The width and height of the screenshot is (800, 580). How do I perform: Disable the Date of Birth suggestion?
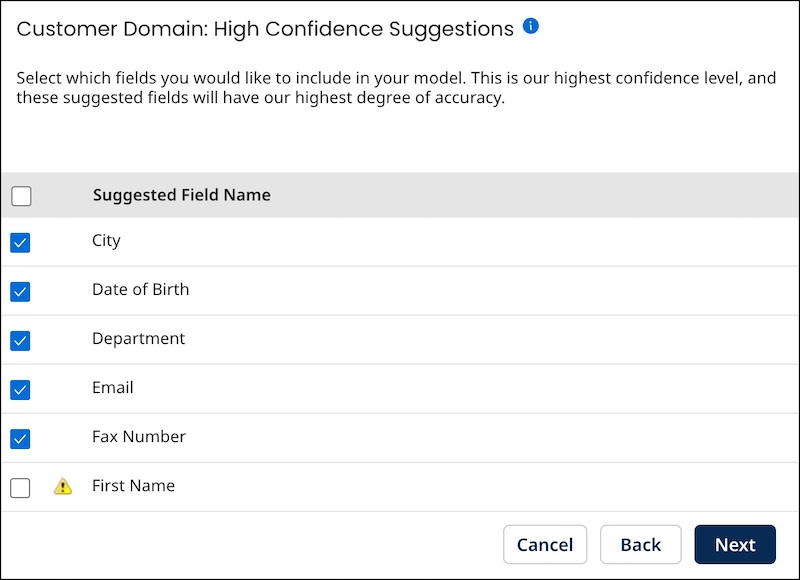click(x=20, y=291)
